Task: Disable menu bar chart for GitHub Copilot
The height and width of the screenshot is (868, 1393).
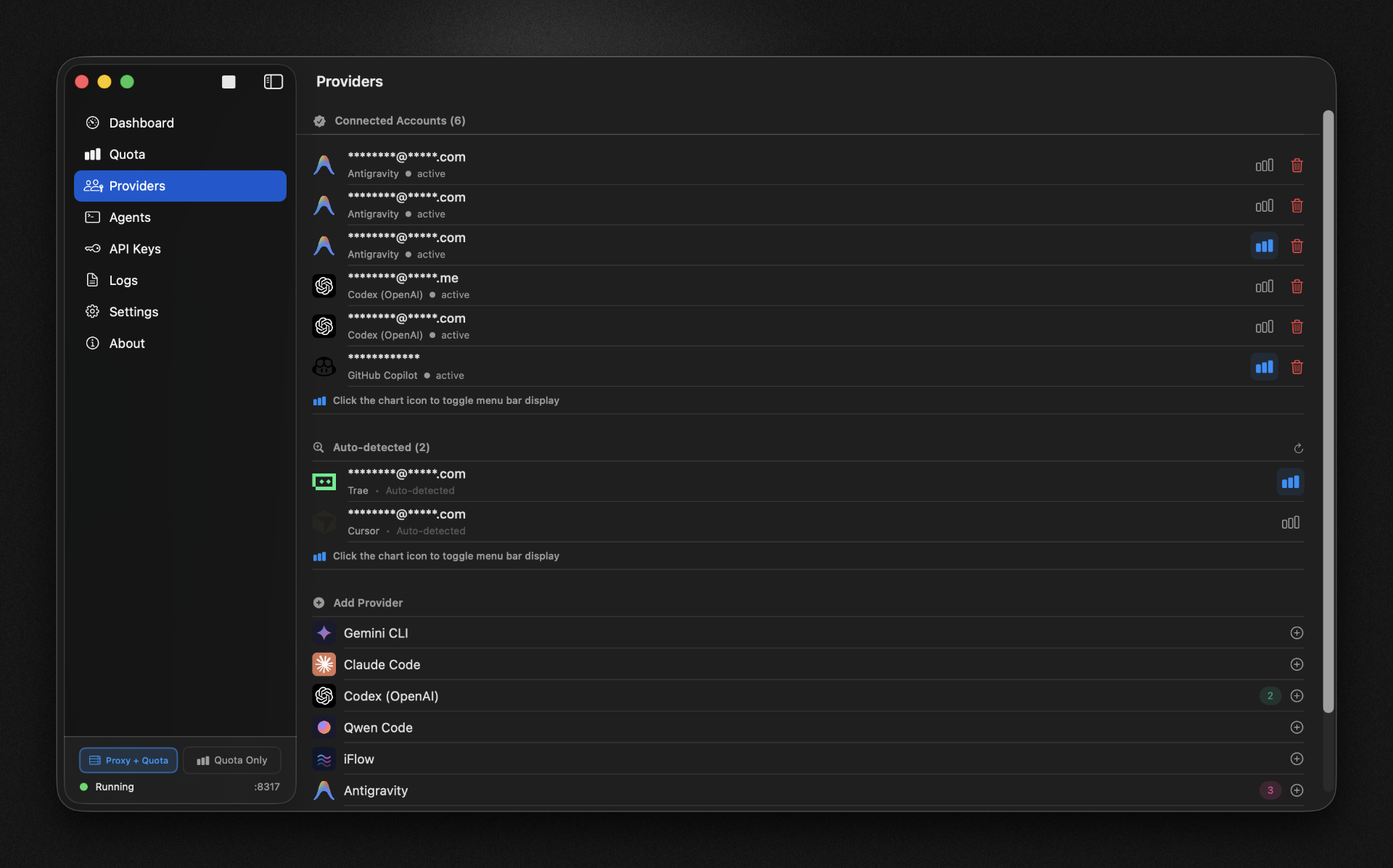Action: [1264, 367]
